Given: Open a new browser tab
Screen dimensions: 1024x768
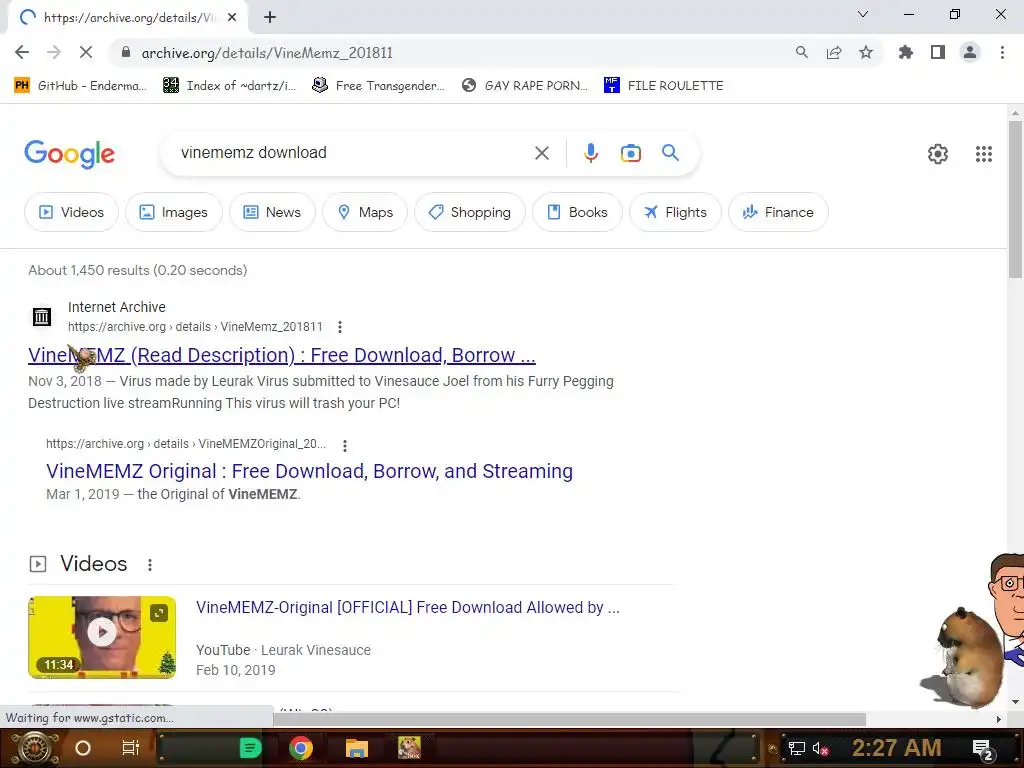Looking at the screenshot, I should (270, 17).
